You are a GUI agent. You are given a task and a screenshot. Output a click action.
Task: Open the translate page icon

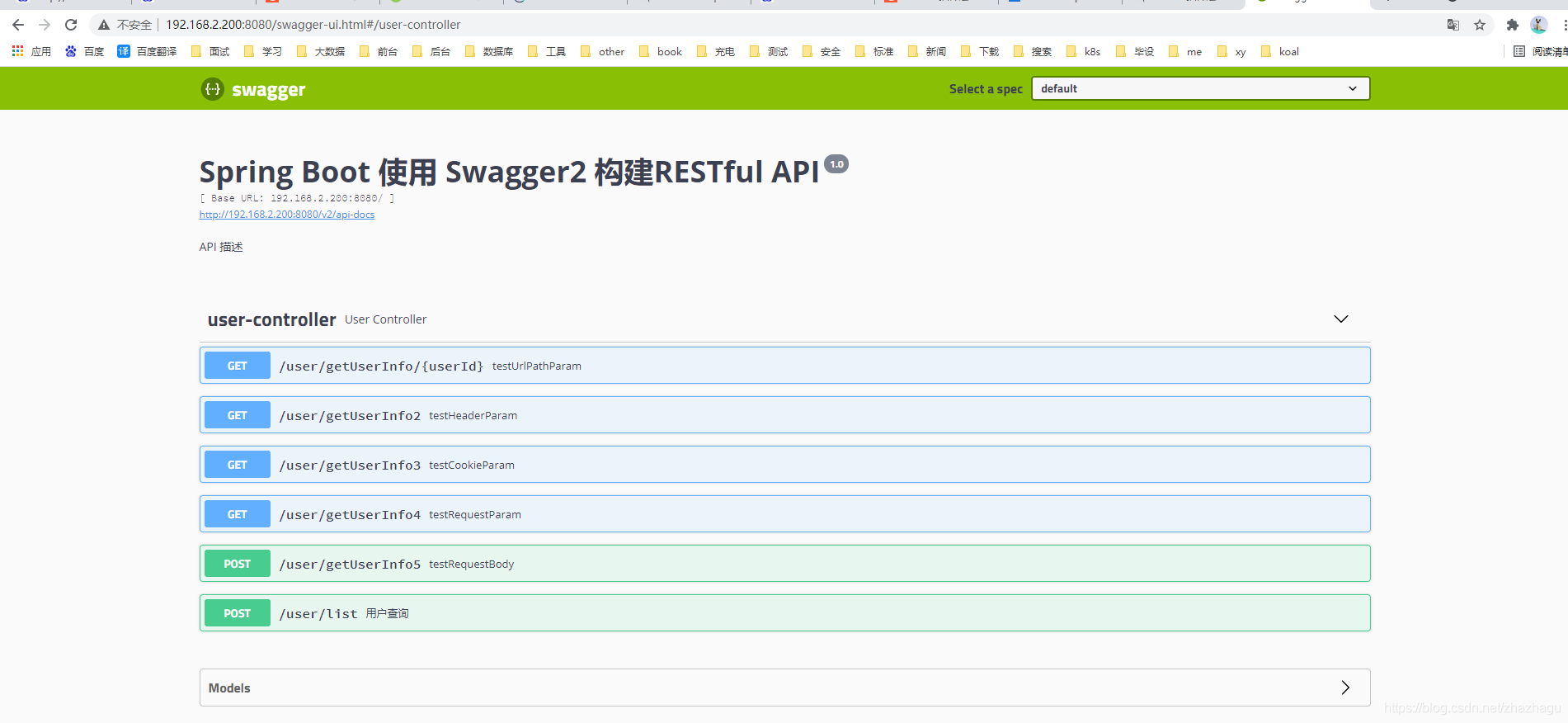pyautogui.click(x=1453, y=25)
